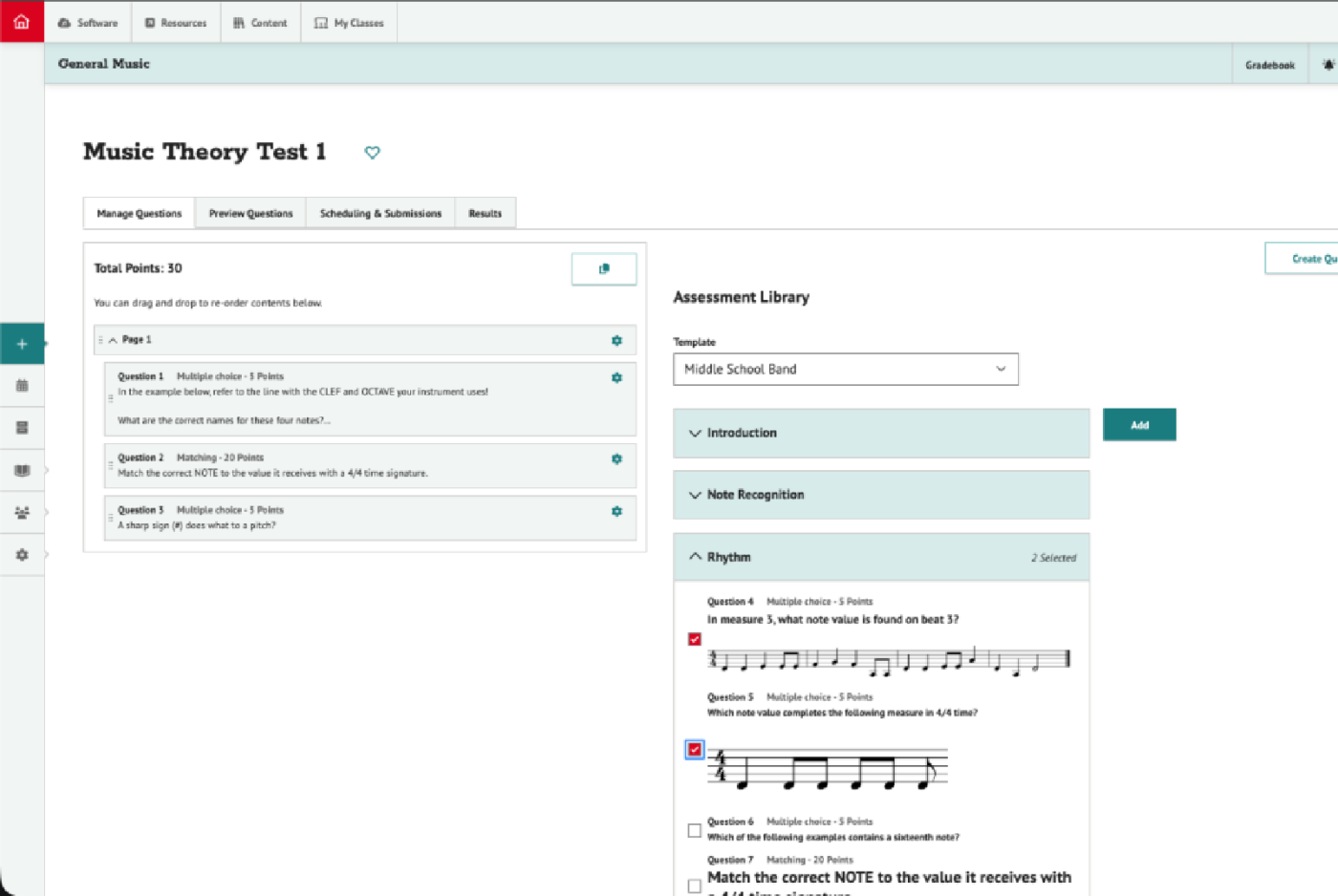Viewport: 1338px width, 896px height.
Task: Click the teal plus icon in the sidebar
Action: point(21,343)
